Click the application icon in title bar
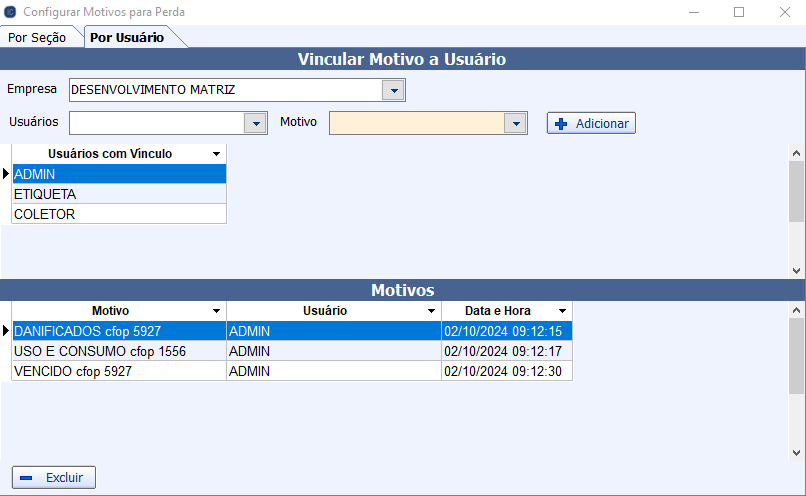This screenshot has width=806, height=496. [11, 12]
